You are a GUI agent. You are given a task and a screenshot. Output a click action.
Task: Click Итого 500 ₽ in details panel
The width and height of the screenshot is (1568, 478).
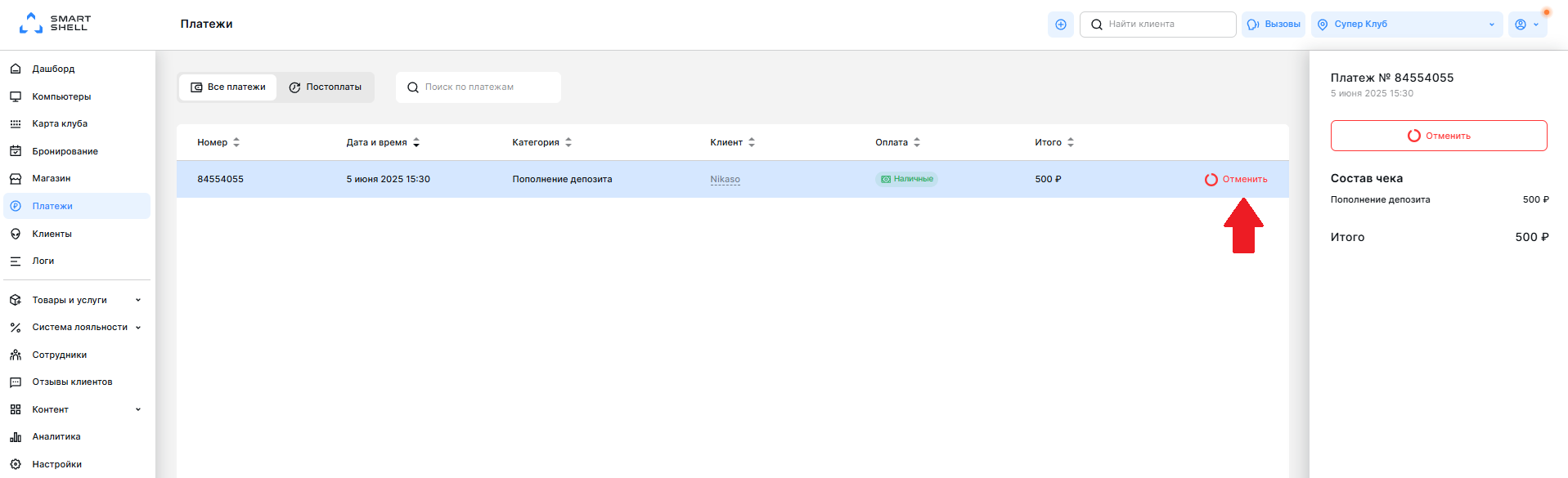(1440, 237)
